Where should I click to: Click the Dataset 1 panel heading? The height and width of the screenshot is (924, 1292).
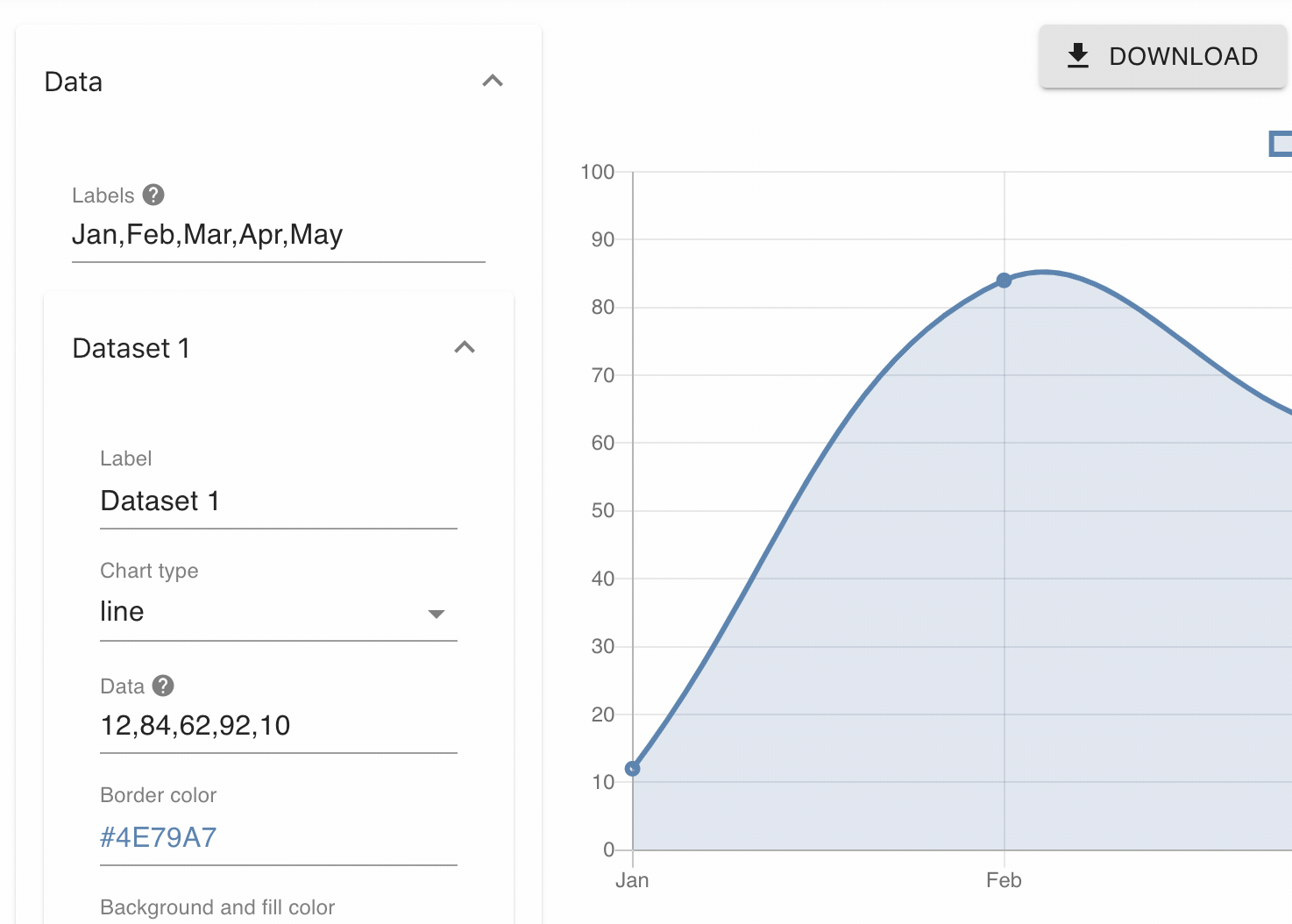131,349
